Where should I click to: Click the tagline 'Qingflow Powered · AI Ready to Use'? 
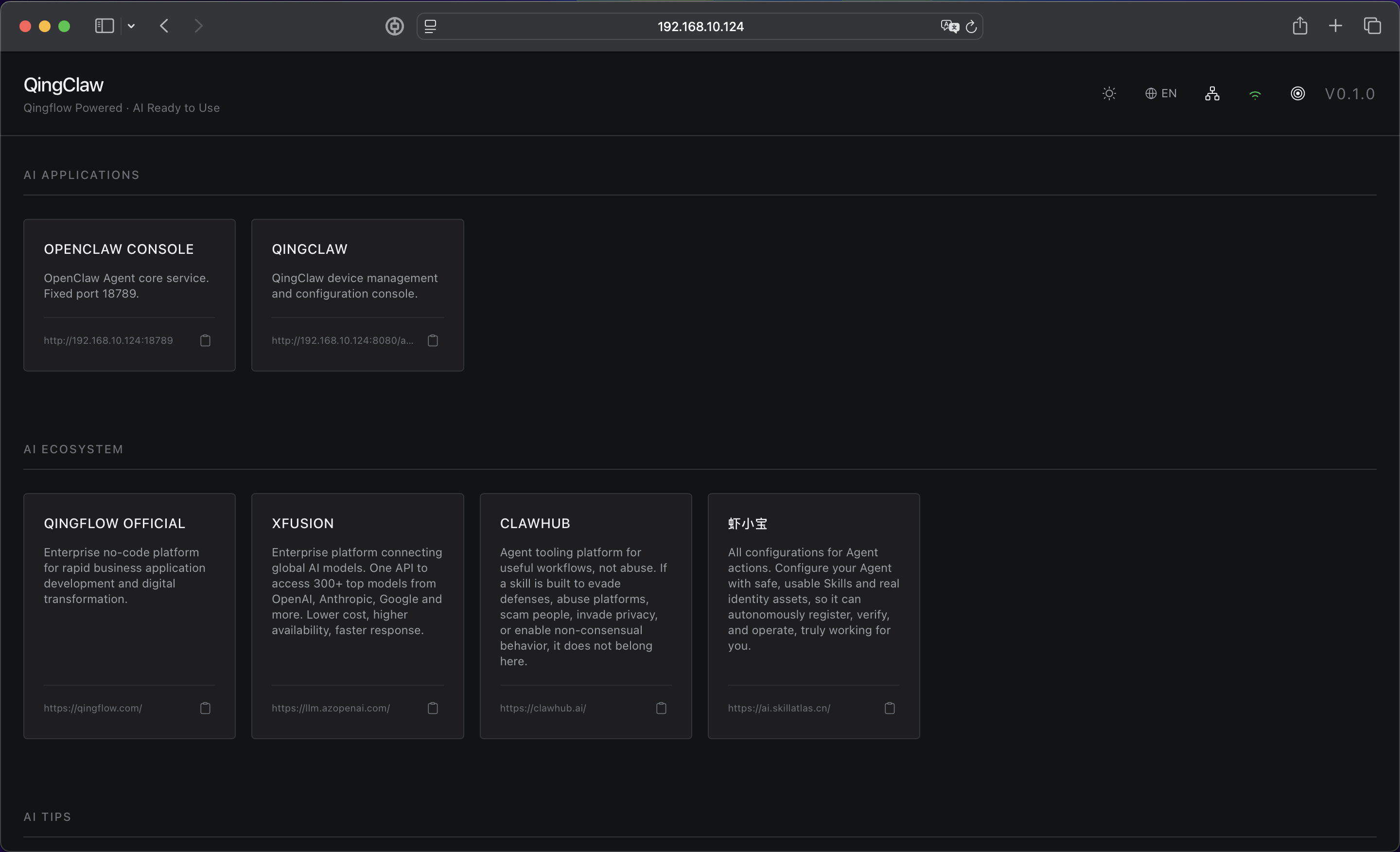[122, 108]
